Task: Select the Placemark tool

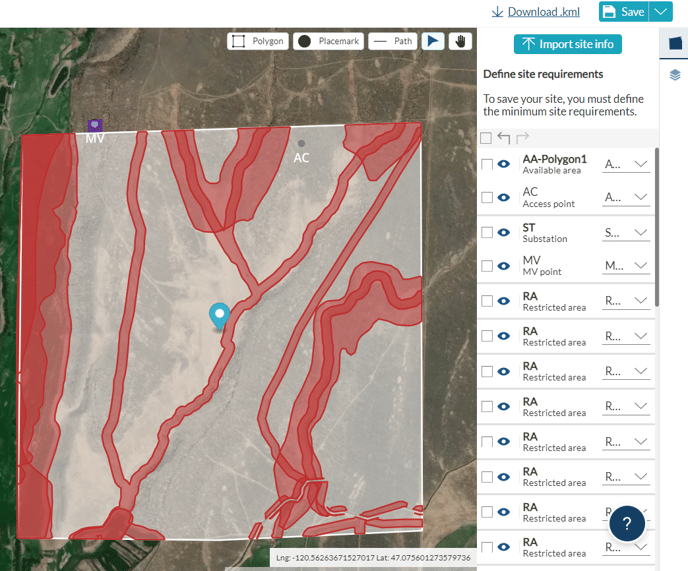Action: click(x=328, y=41)
